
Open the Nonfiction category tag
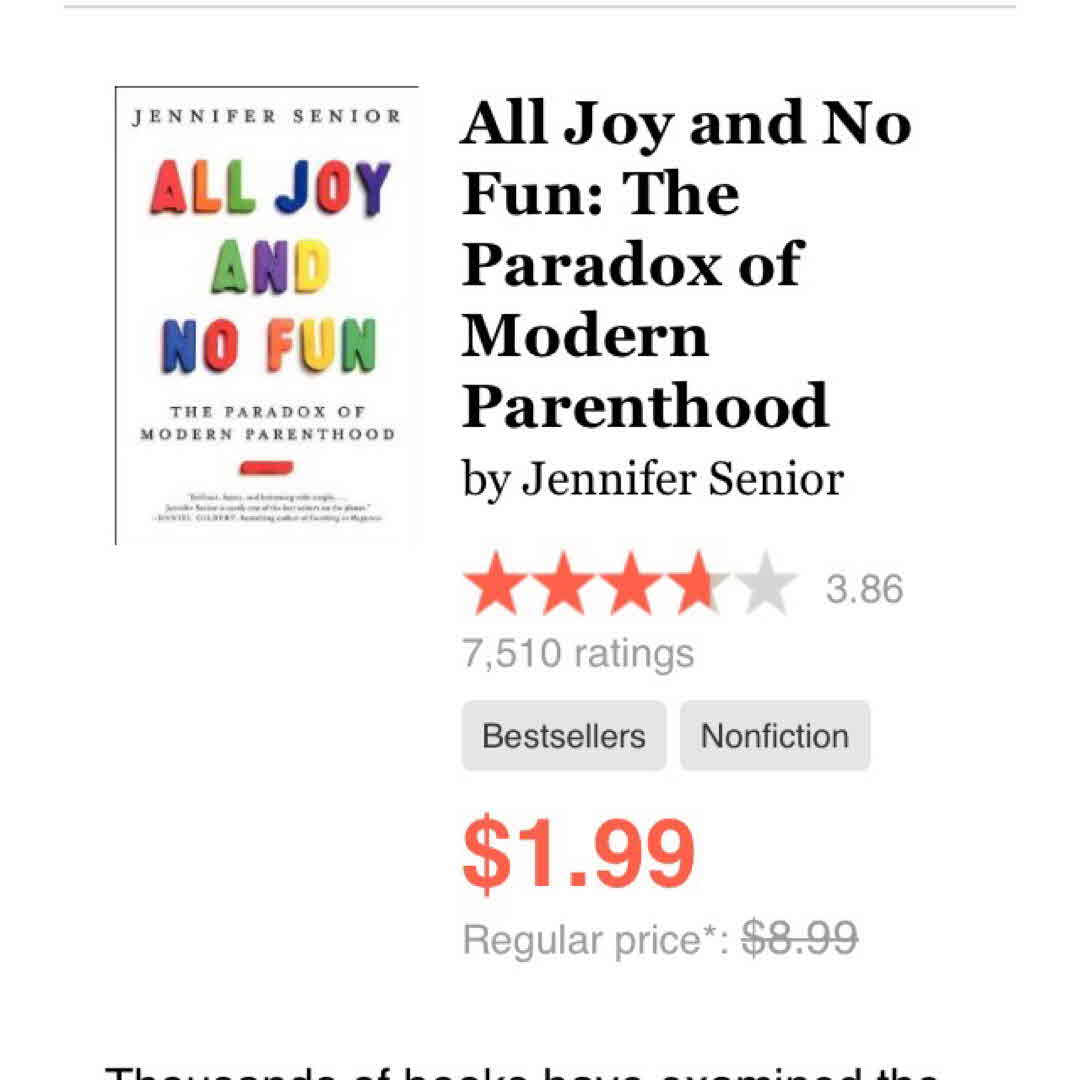click(x=775, y=736)
